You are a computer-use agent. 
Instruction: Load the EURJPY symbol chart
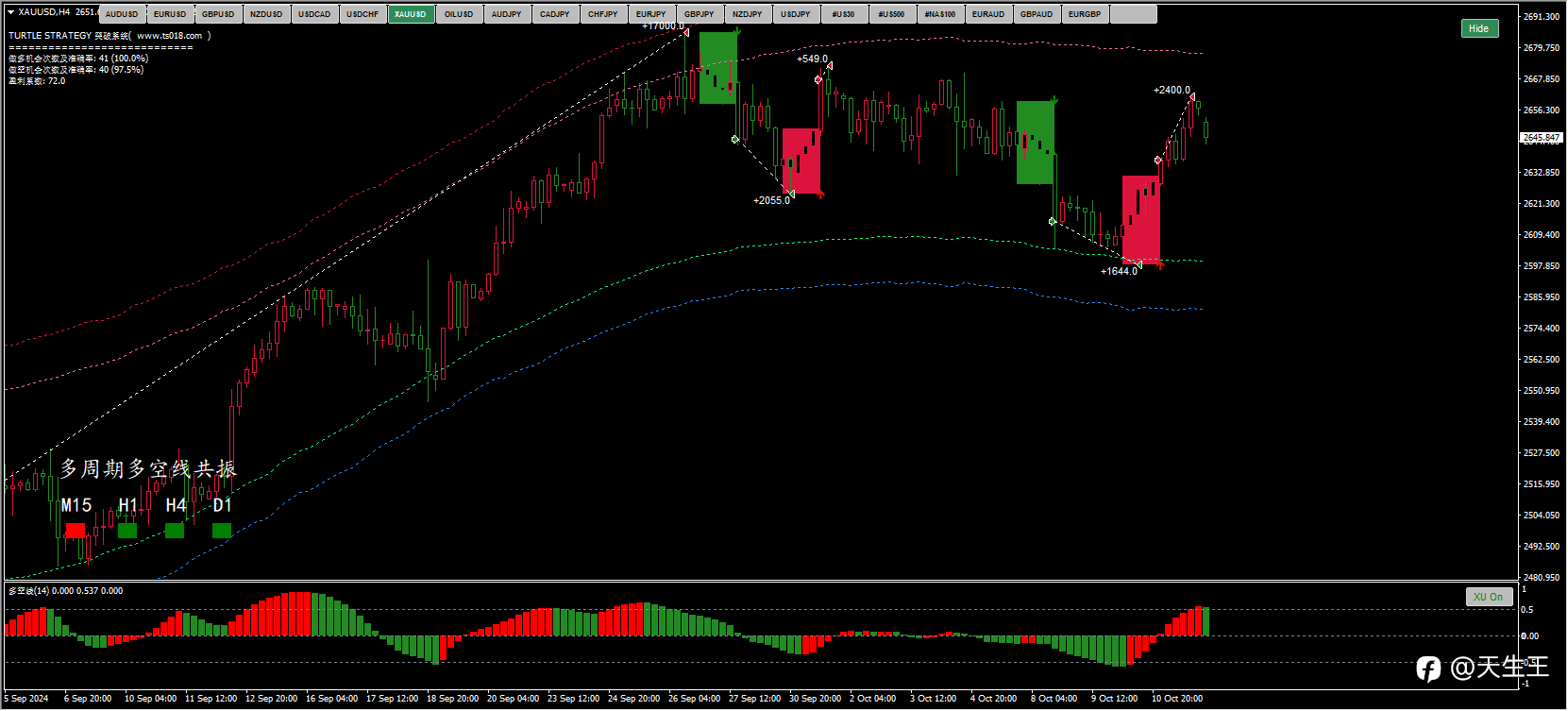[651, 14]
